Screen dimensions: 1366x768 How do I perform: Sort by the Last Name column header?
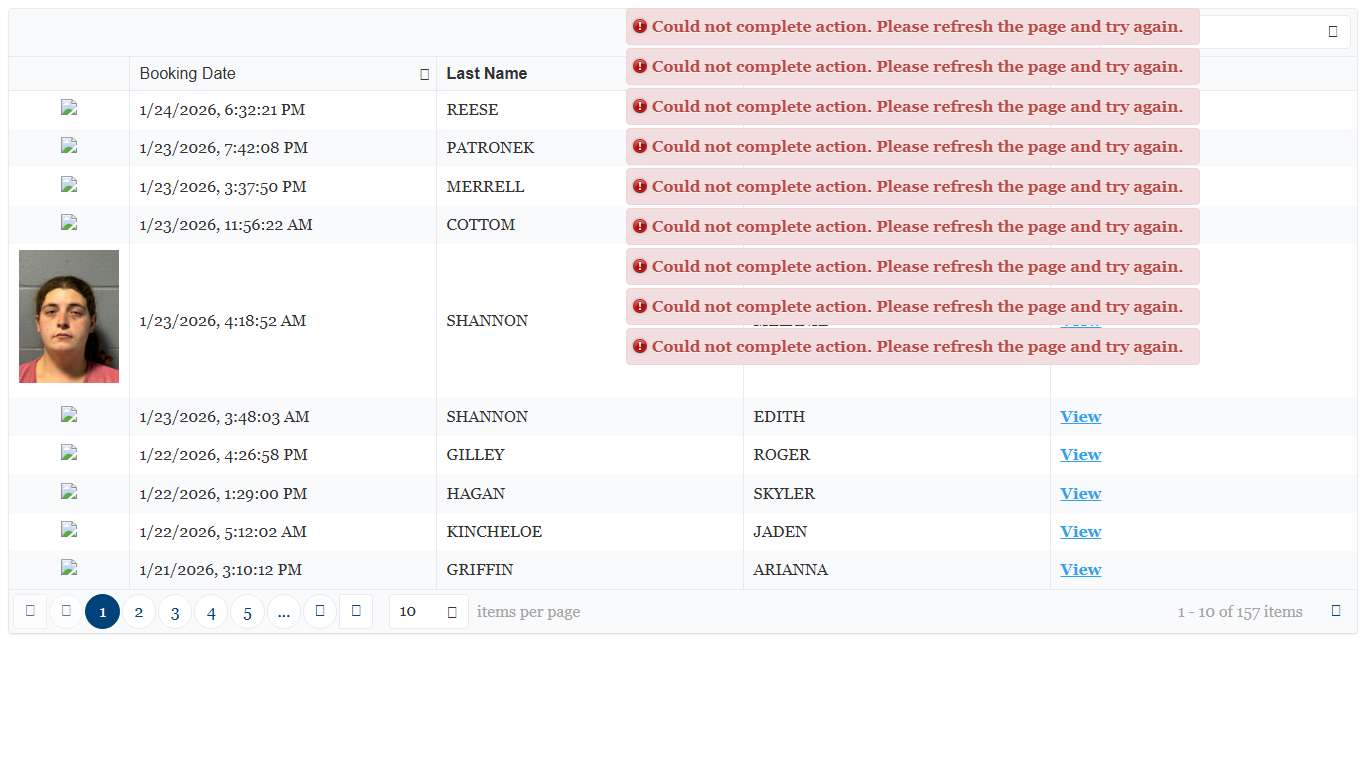coord(487,74)
